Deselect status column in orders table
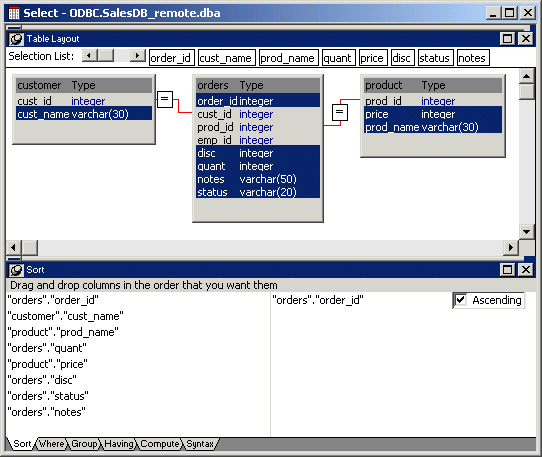The image size is (542, 457). (x=258, y=192)
